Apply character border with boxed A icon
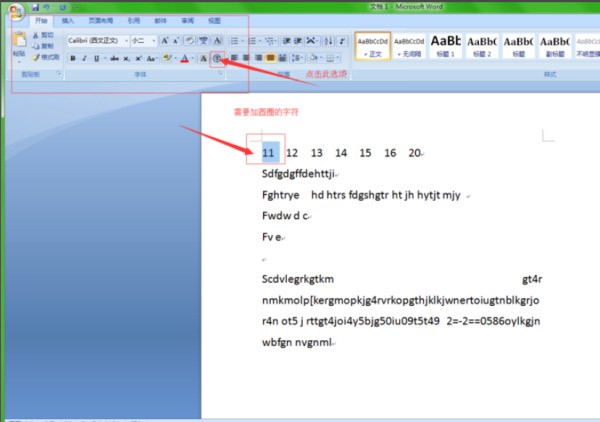The height and width of the screenshot is (422, 600). click(217, 40)
